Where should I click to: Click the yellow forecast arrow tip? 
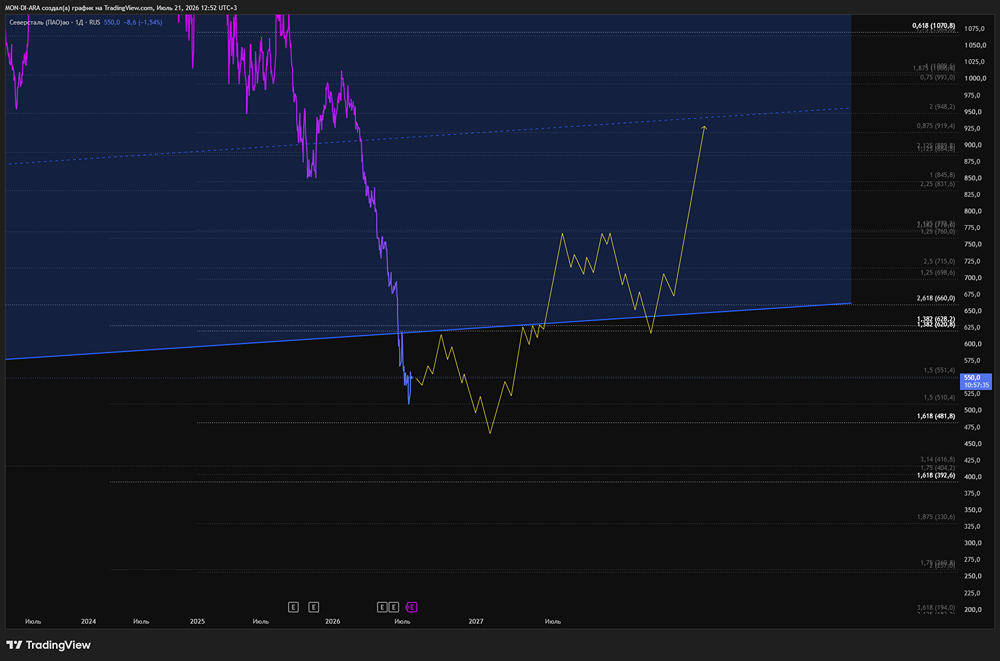704,128
